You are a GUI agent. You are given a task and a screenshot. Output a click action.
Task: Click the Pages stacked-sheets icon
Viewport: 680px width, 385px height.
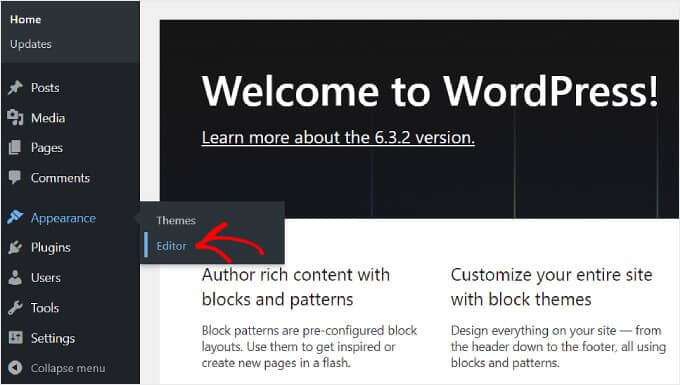point(15,148)
